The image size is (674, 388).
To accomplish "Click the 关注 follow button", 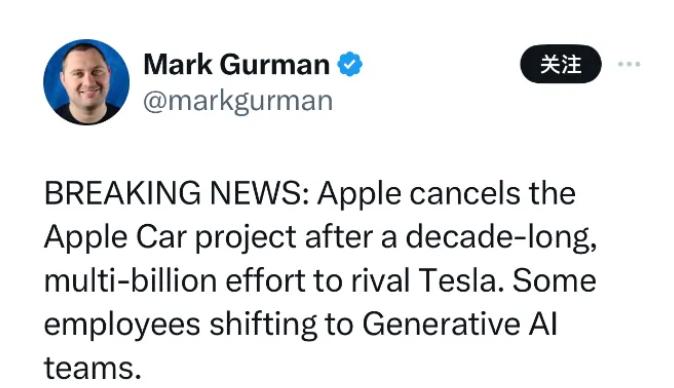I will (561, 64).
